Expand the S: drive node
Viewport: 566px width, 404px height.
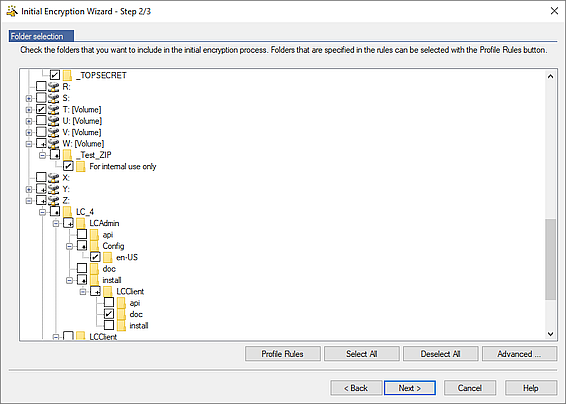pos(29,98)
